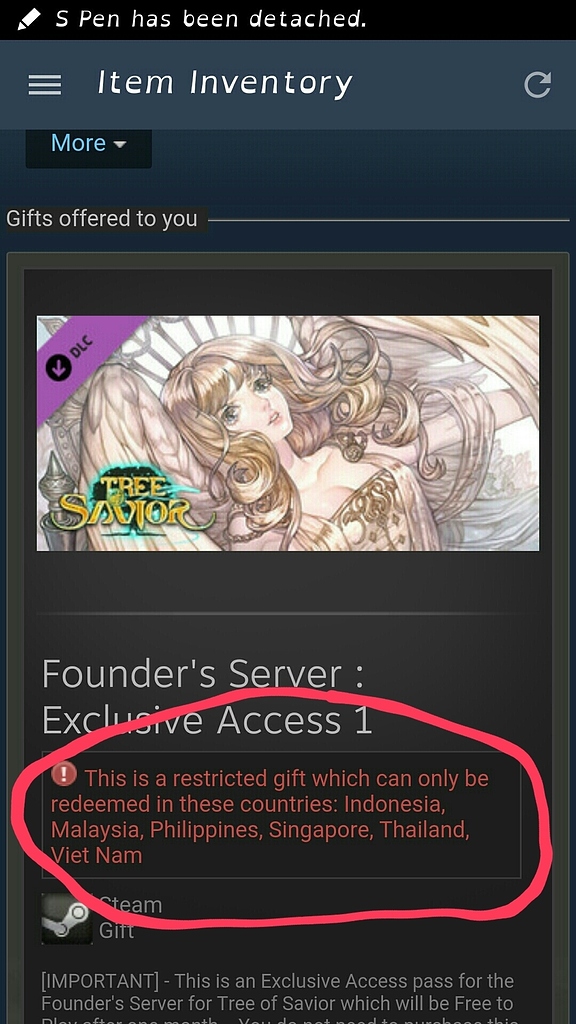The width and height of the screenshot is (576, 1024).
Task: Open the hamburger navigation menu
Action: click(45, 85)
